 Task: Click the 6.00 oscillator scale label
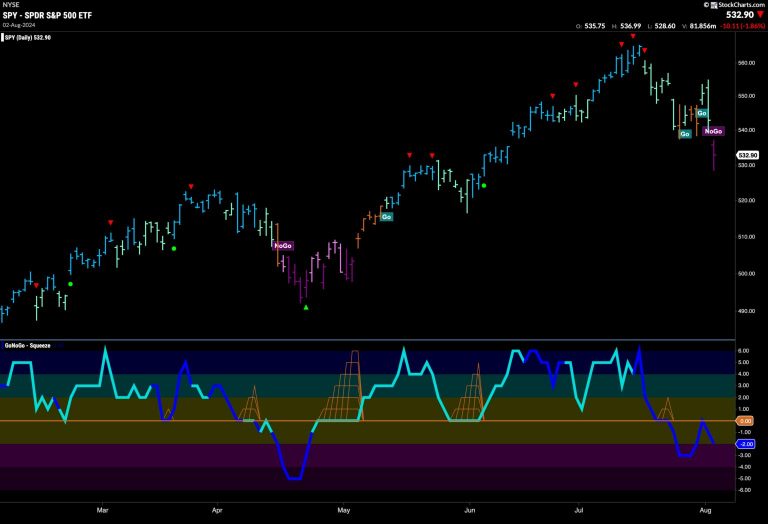(x=743, y=351)
